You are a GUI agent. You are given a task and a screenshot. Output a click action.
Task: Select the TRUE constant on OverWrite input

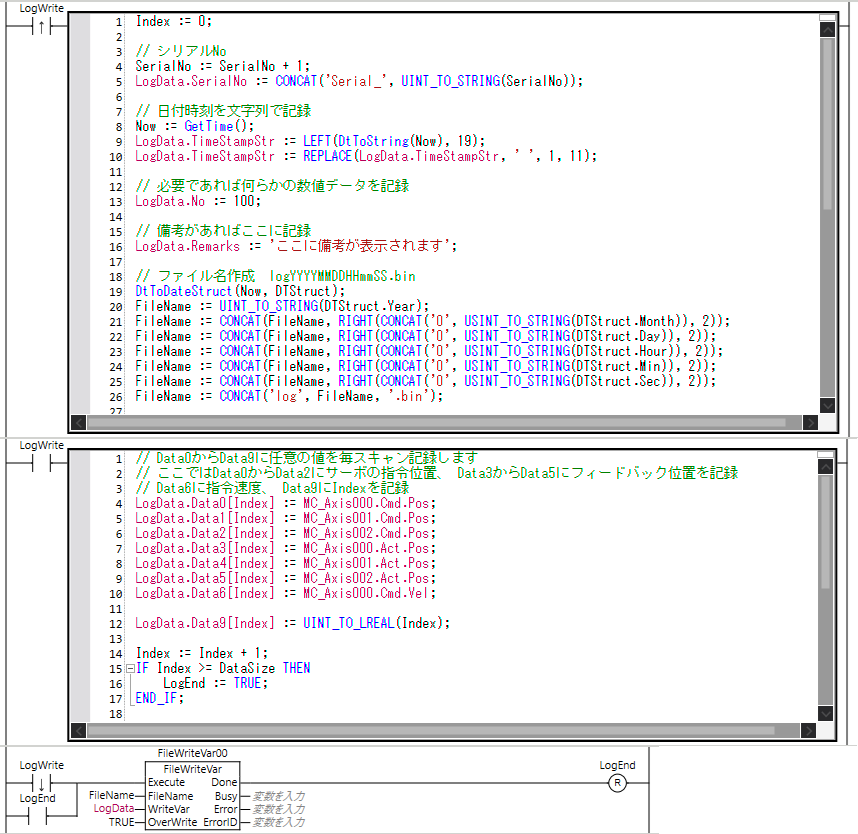pyautogui.click(x=121, y=822)
